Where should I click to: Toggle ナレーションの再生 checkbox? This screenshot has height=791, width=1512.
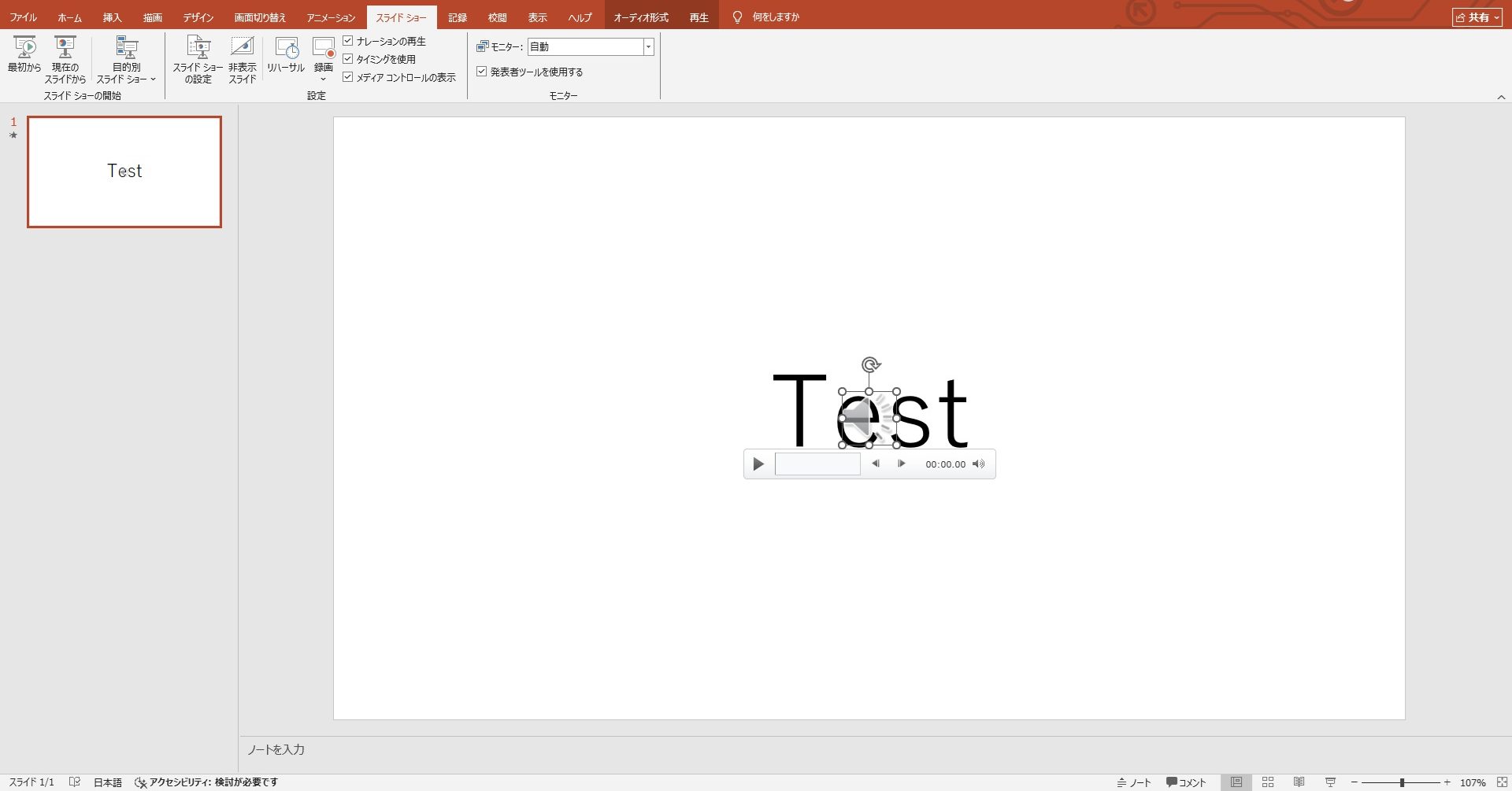(348, 41)
